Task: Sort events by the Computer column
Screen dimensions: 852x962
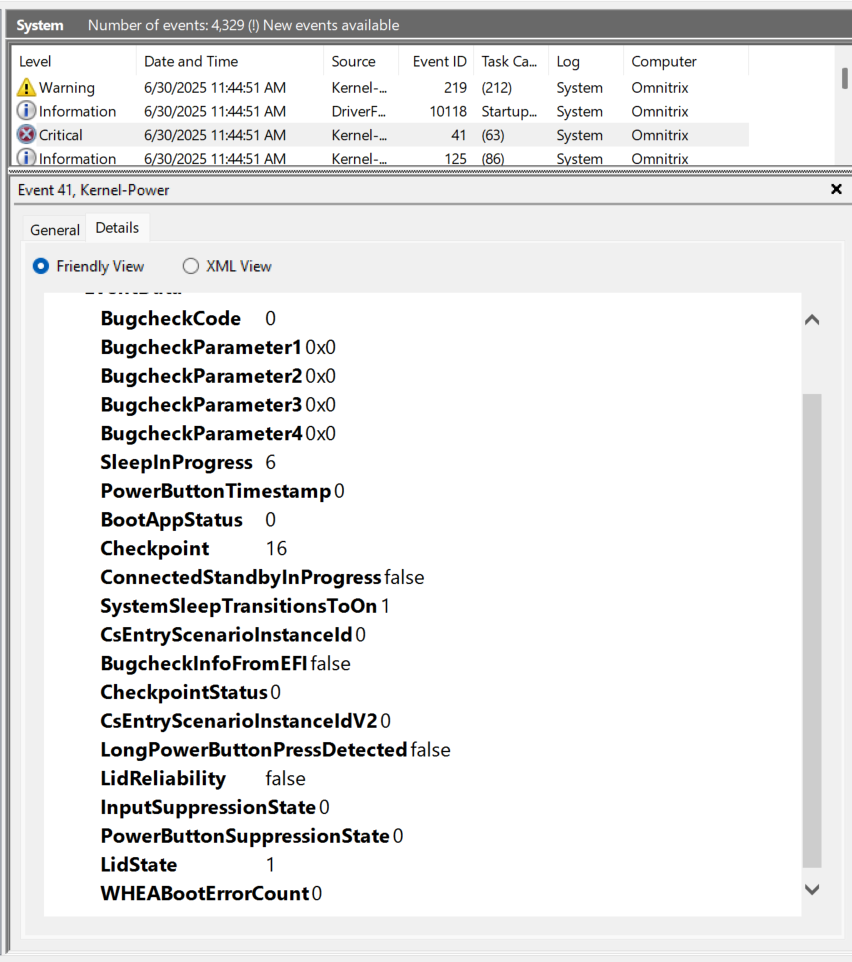Action: point(663,60)
